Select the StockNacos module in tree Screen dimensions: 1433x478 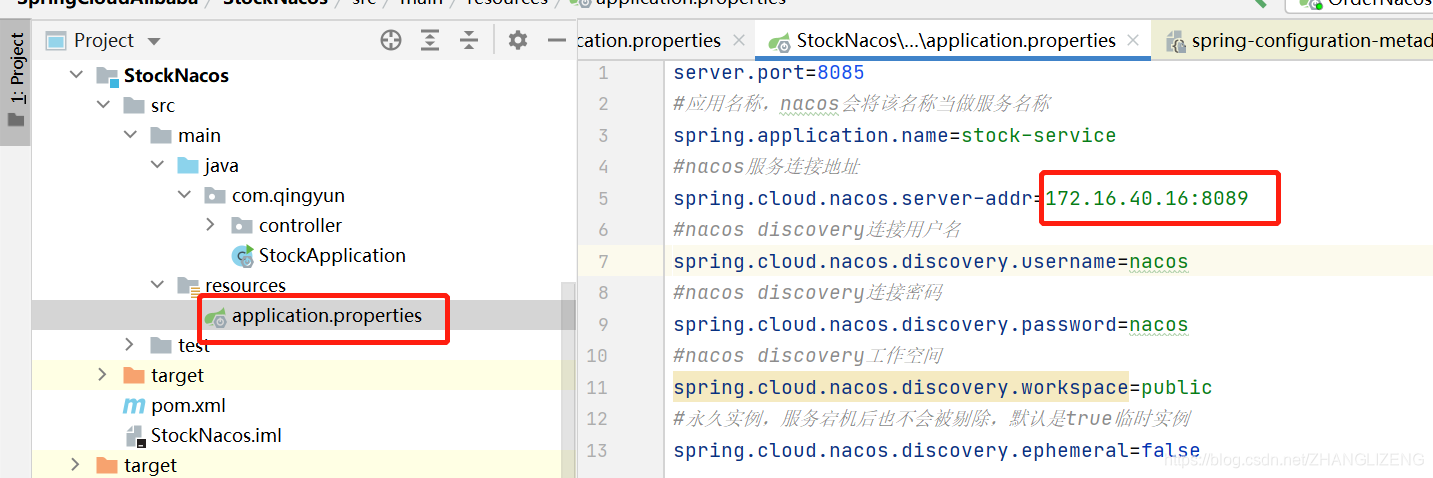pyautogui.click(x=176, y=76)
